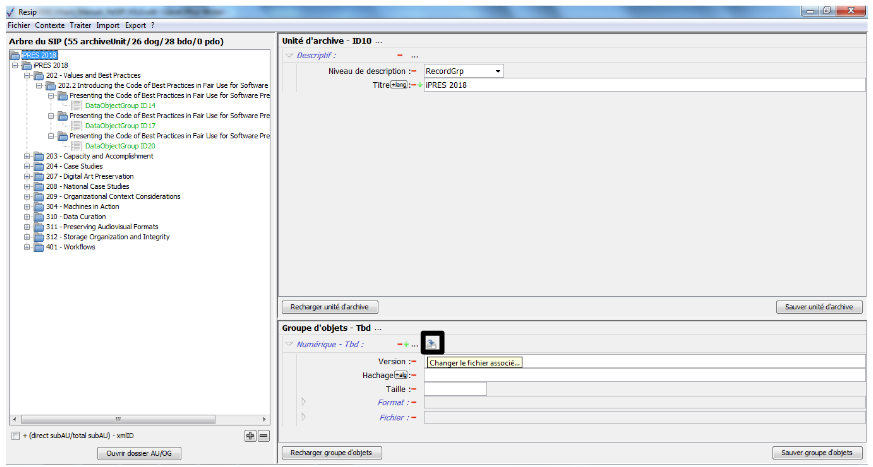The height and width of the screenshot is (467, 873).
Task: Click the +lang button beside Titre
Action: (399, 86)
